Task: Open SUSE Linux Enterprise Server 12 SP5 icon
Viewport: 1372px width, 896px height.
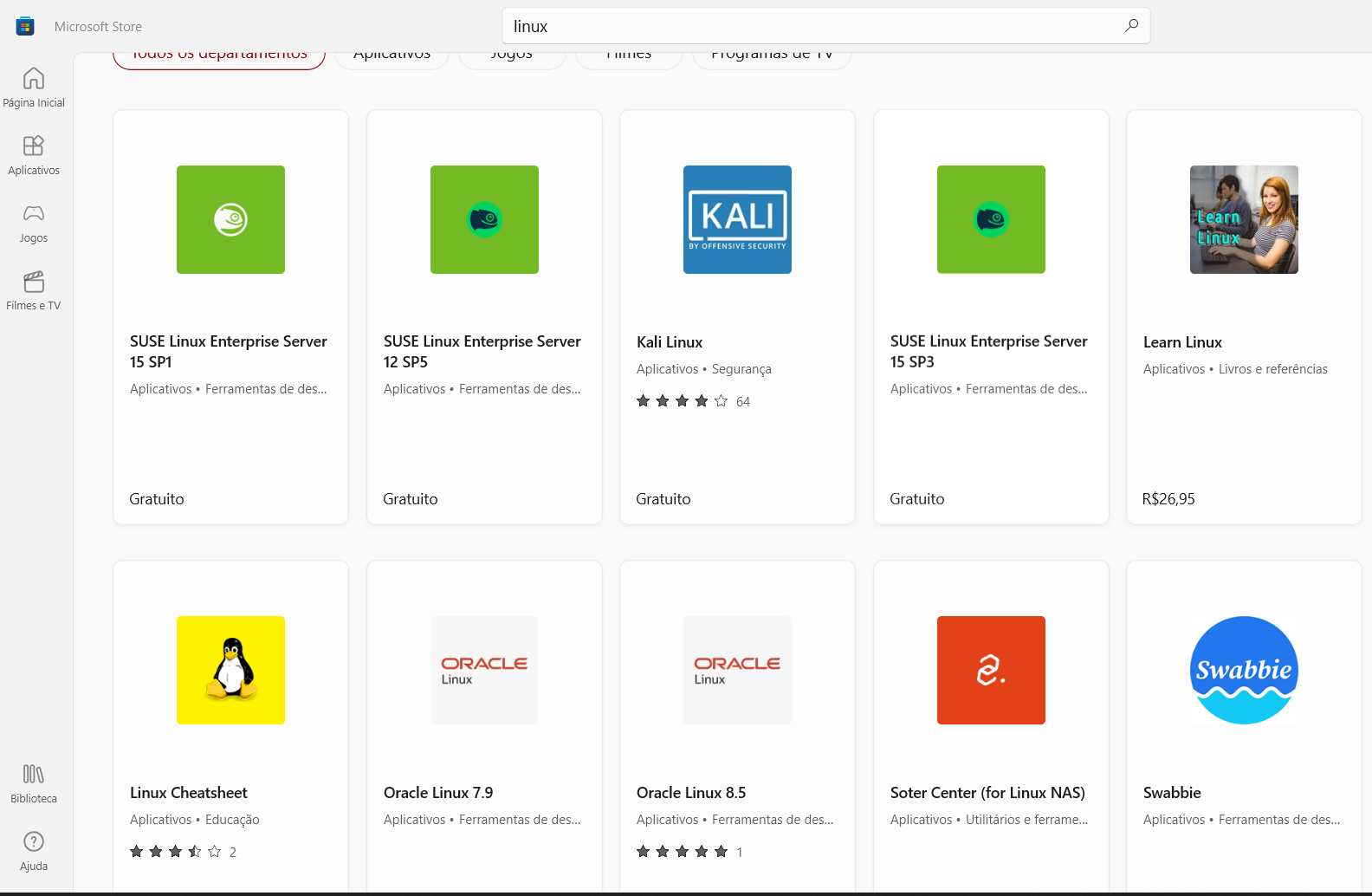Action: coord(484,219)
